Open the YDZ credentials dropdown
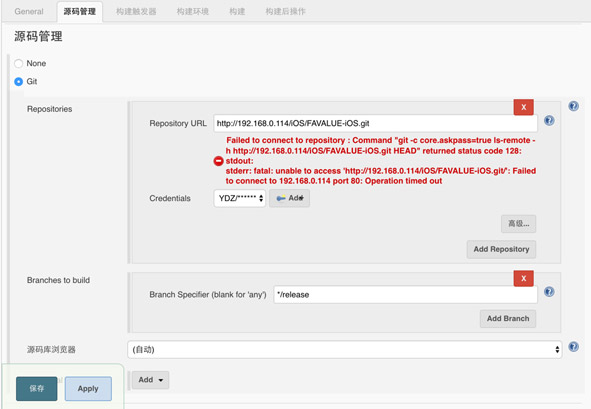 click(240, 198)
